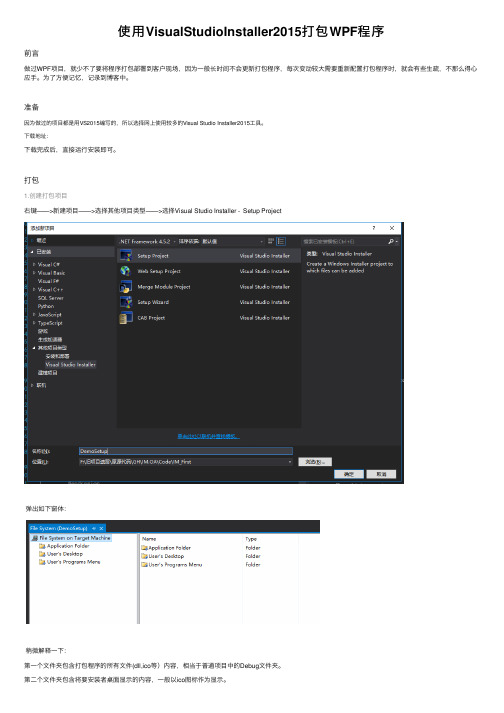Select SQL Server in the template tree
The height and width of the screenshot is (713, 504).
[50, 298]
